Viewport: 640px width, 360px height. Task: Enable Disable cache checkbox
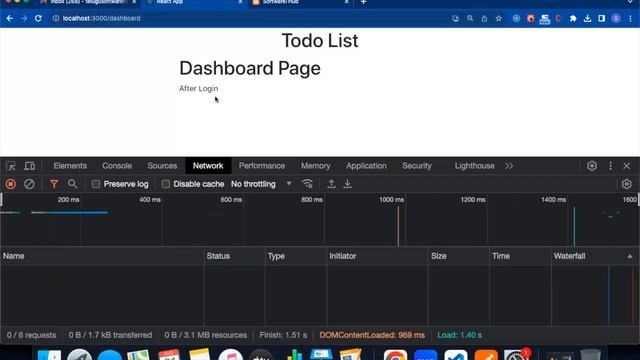point(166,184)
